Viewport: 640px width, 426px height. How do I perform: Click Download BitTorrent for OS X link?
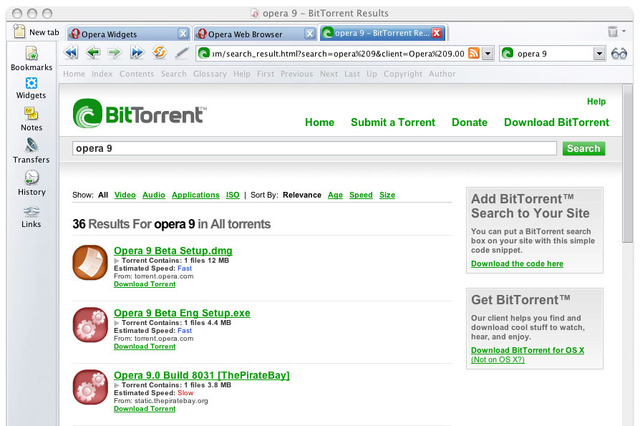click(x=527, y=350)
